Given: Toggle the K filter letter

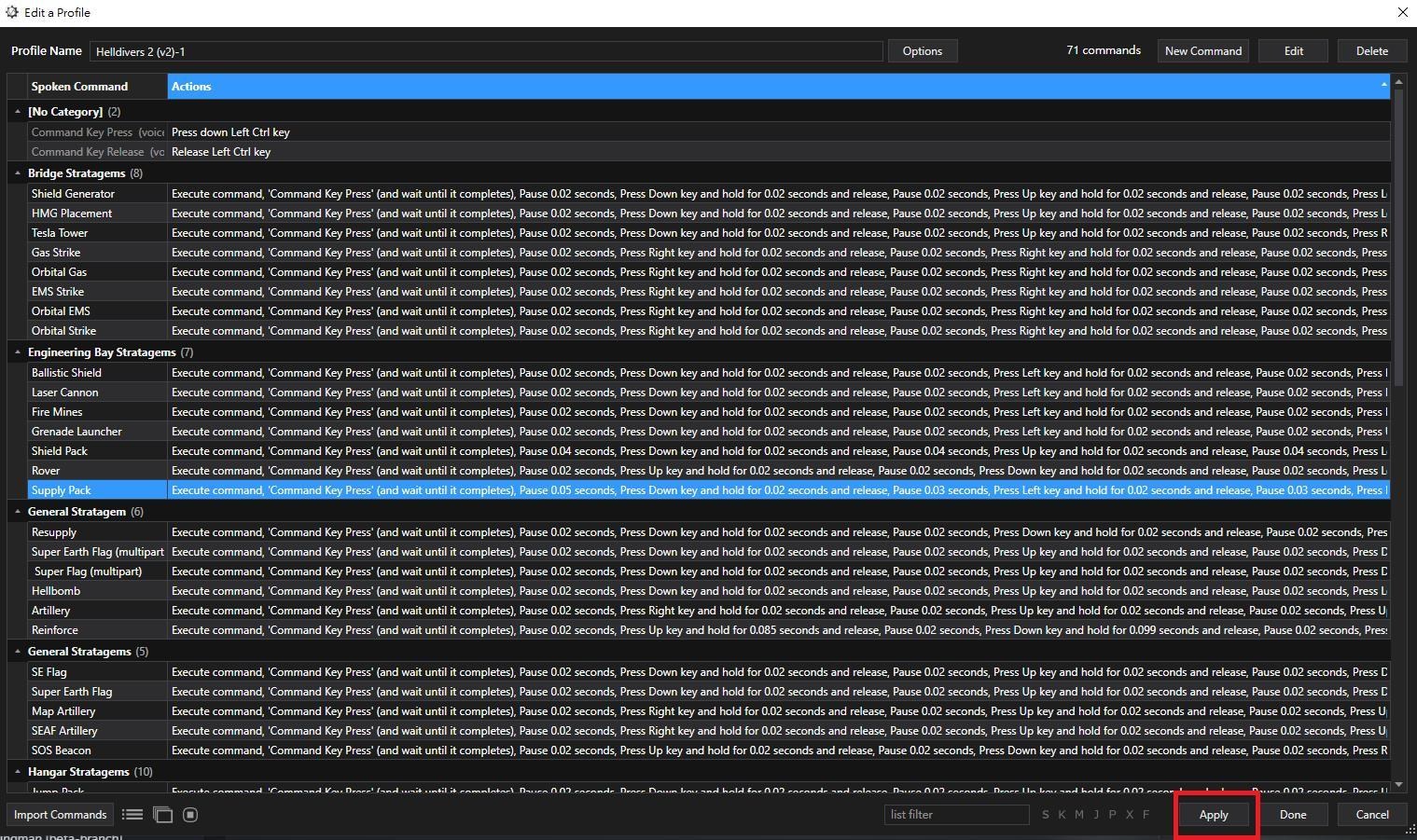Looking at the screenshot, I should pyautogui.click(x=1062, y=815).
